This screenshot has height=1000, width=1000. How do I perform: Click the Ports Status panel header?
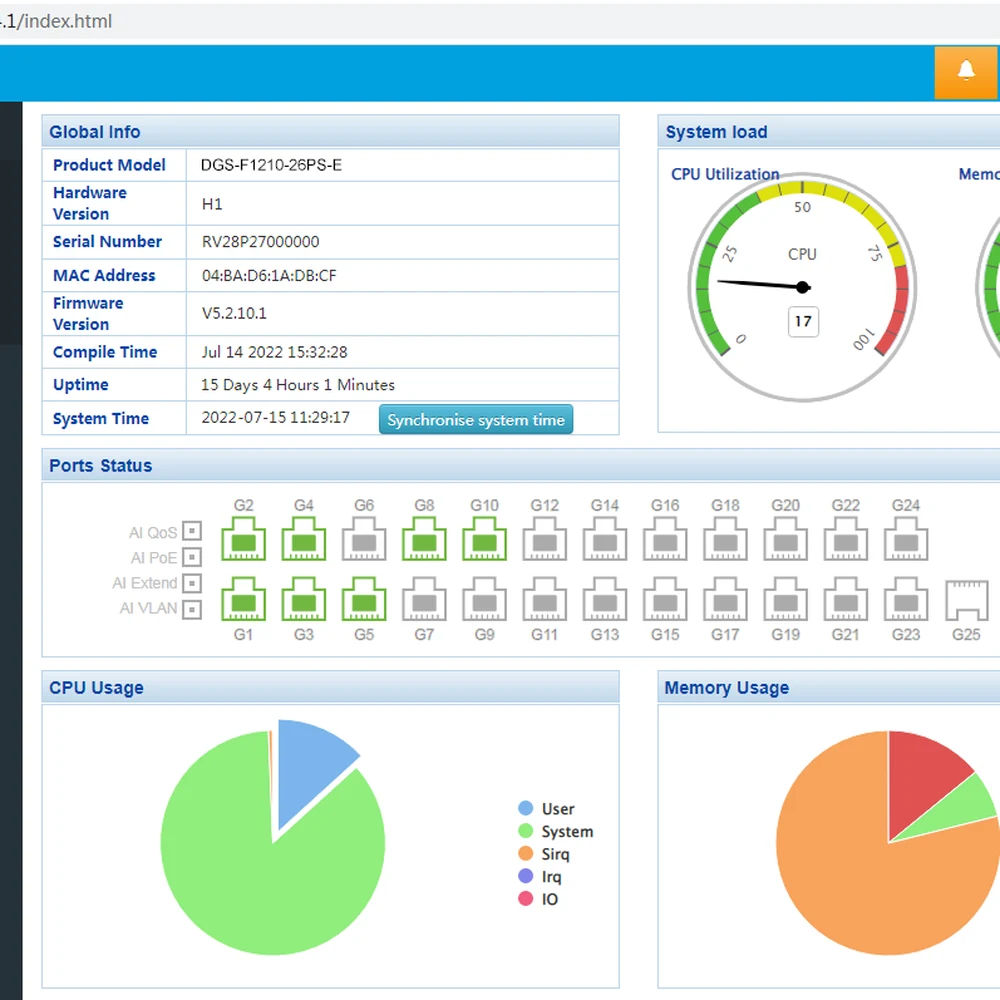point(520,465)
